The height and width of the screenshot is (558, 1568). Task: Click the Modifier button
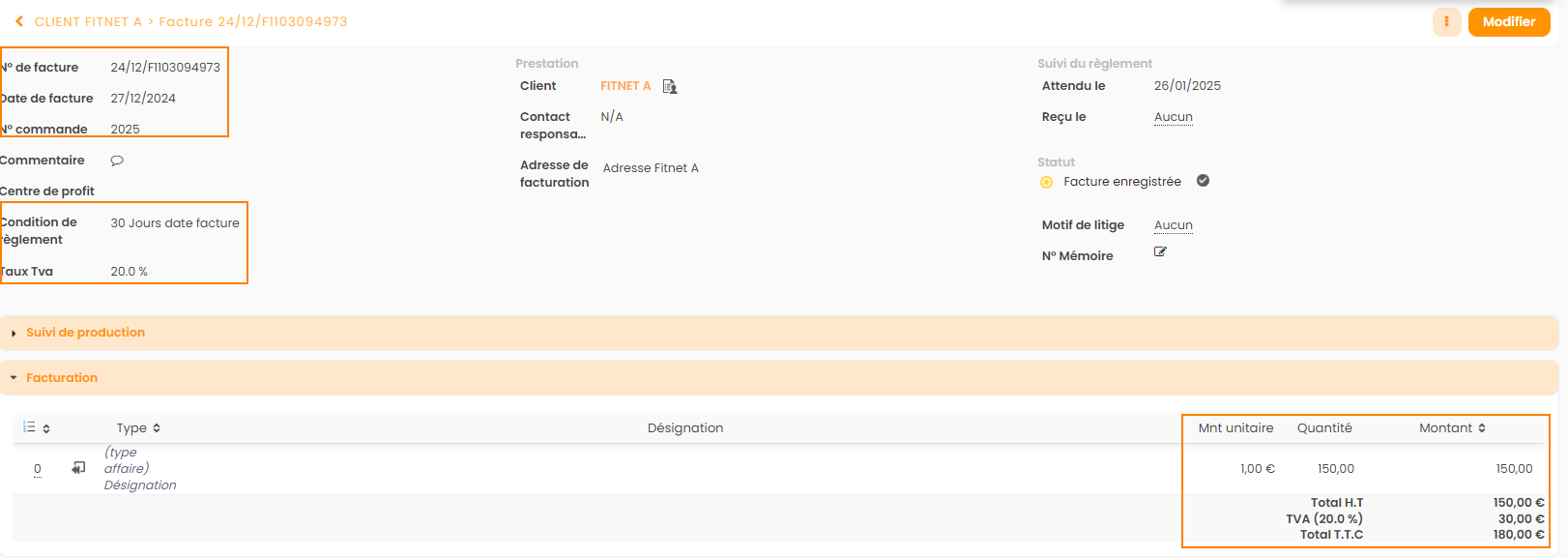pos(1508,21)
